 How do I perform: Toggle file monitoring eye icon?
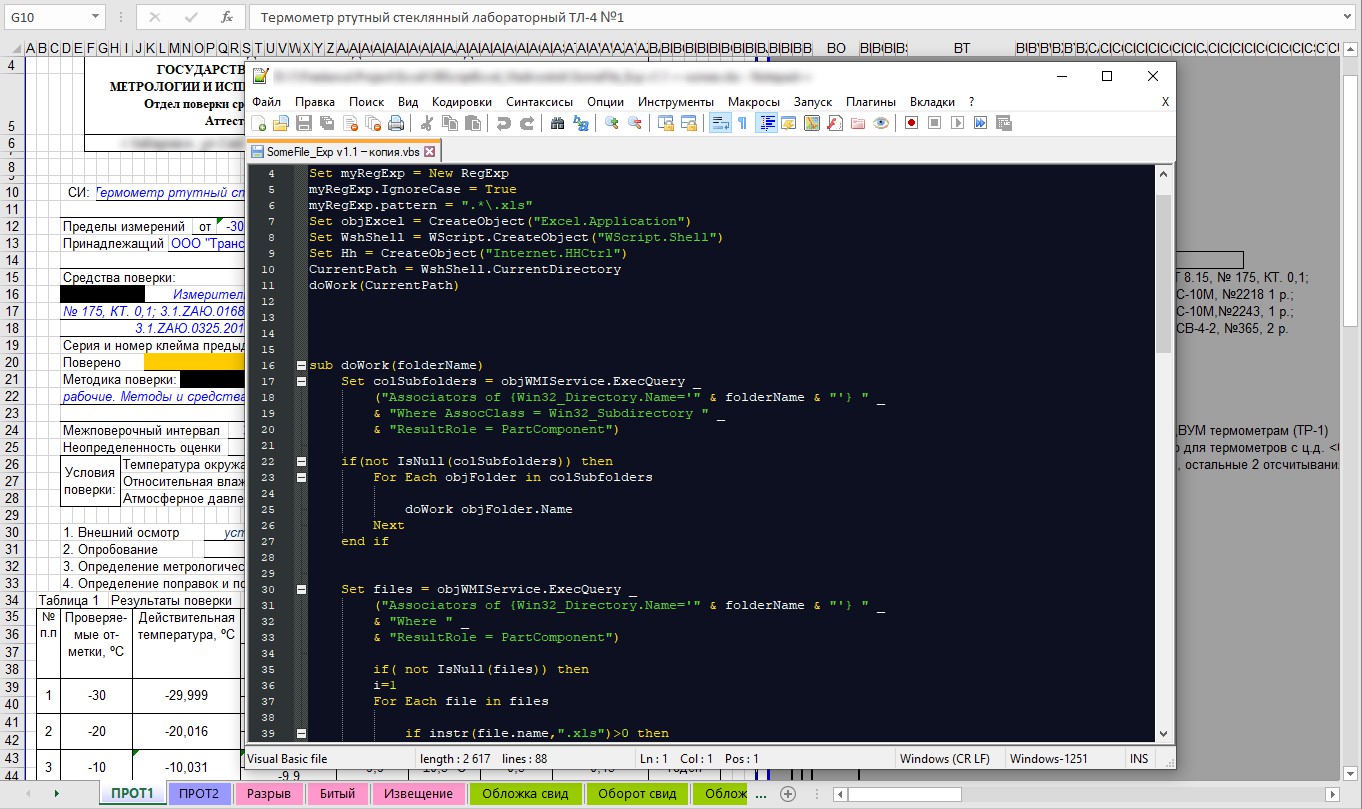pos(881,123)
